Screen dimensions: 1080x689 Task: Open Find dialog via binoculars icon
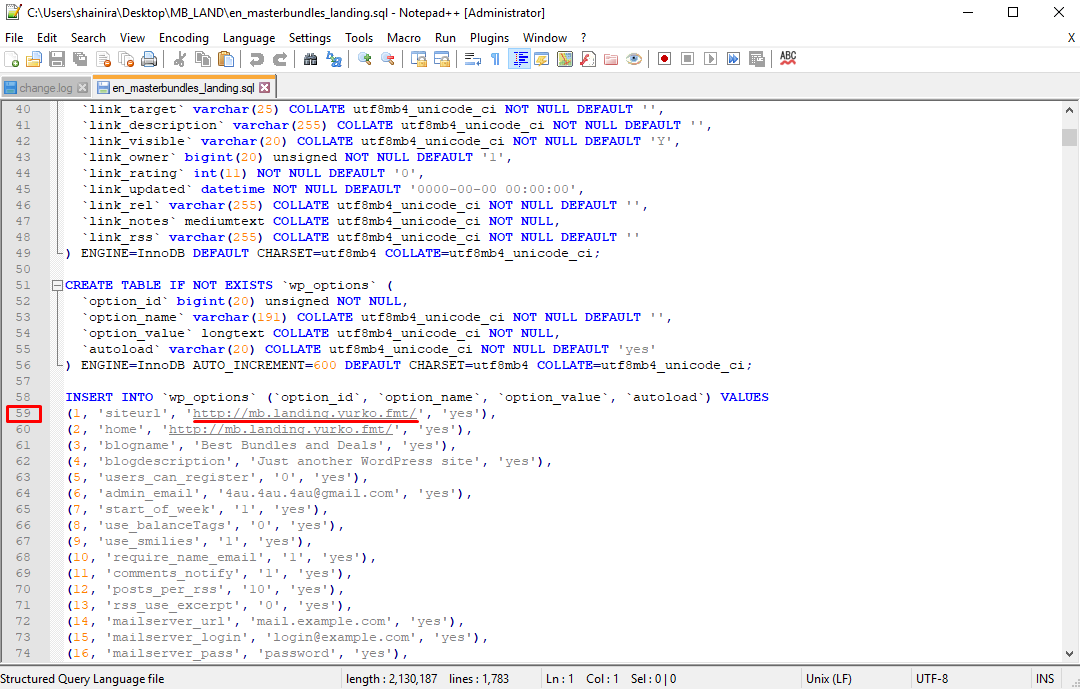pos(310,60)
